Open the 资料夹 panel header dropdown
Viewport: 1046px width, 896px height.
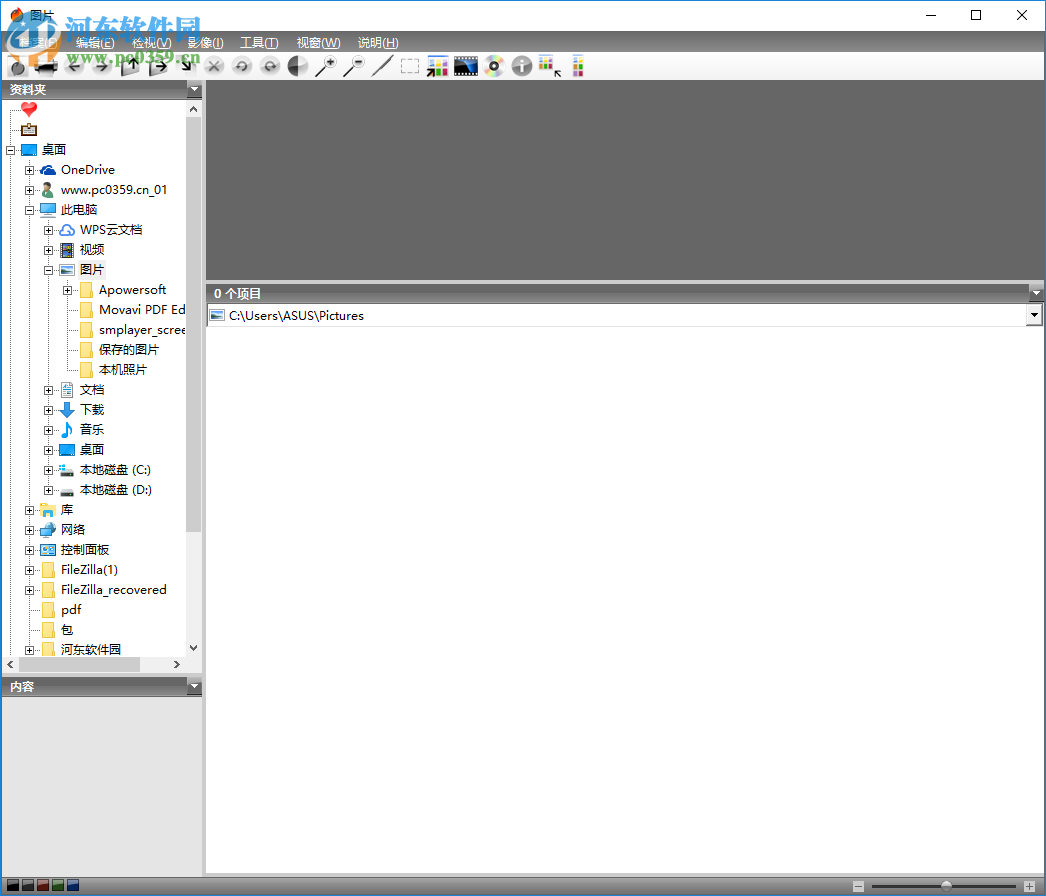click(194, 90)
